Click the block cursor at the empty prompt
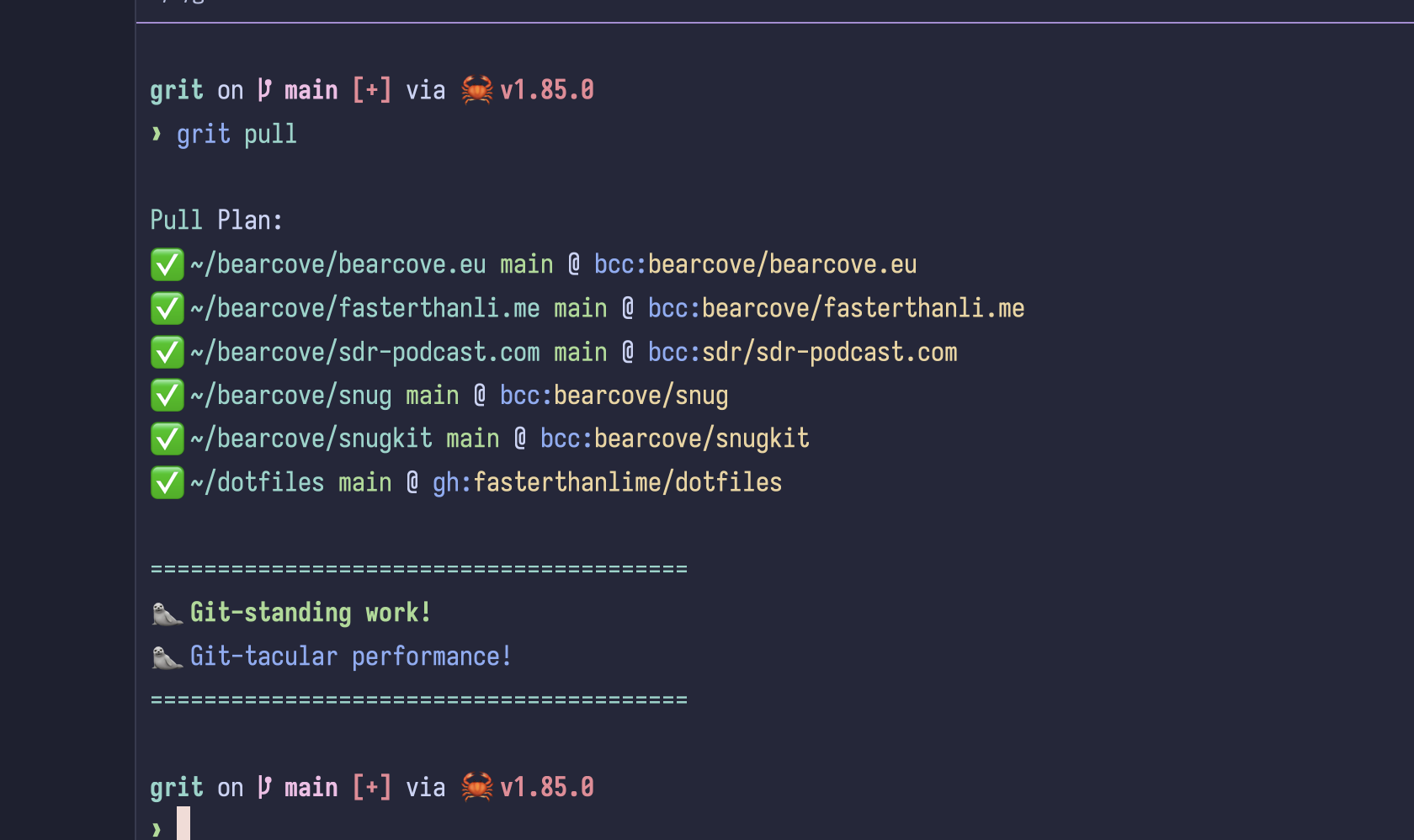The height and width of the screenshot is (840, 1414). [x=183, y=823]
